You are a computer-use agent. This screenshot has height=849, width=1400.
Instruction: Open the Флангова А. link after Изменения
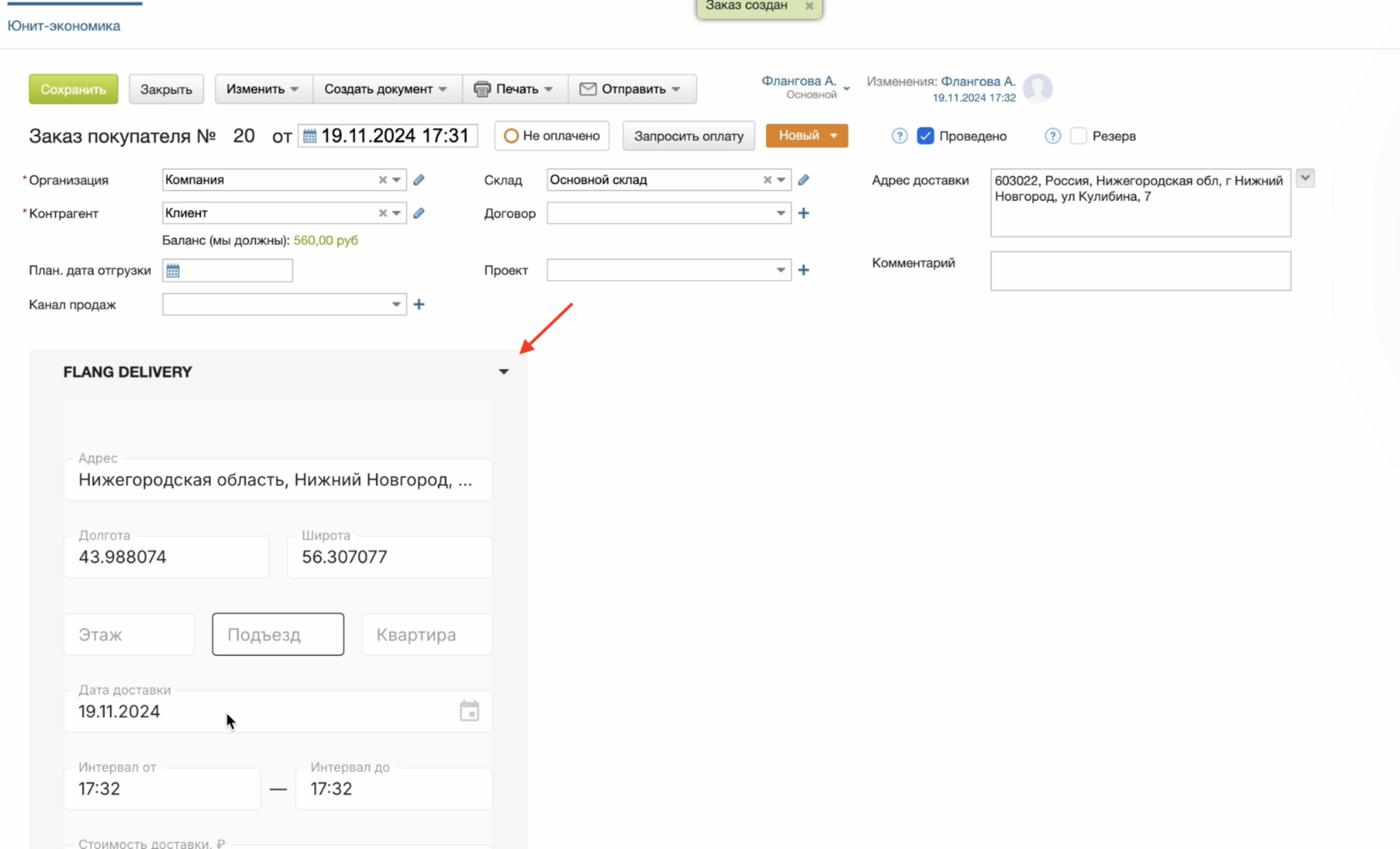pos(978,82)
